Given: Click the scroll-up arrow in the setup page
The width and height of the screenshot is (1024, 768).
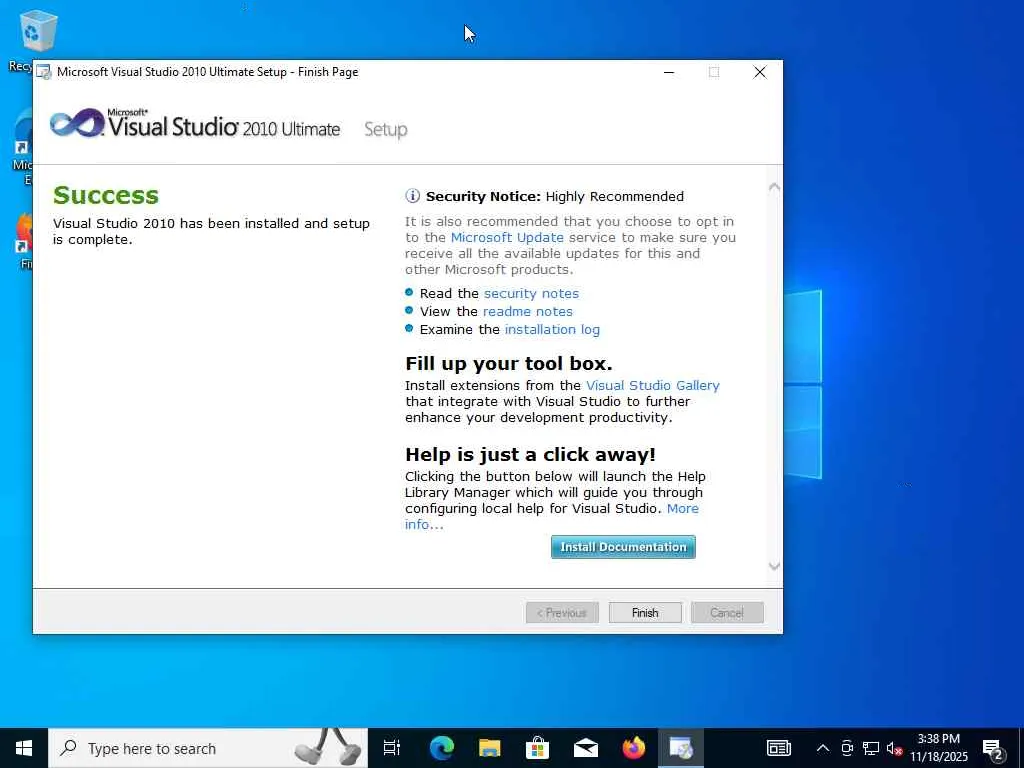Looking at the screenshot, I should (x=774, y=187).
